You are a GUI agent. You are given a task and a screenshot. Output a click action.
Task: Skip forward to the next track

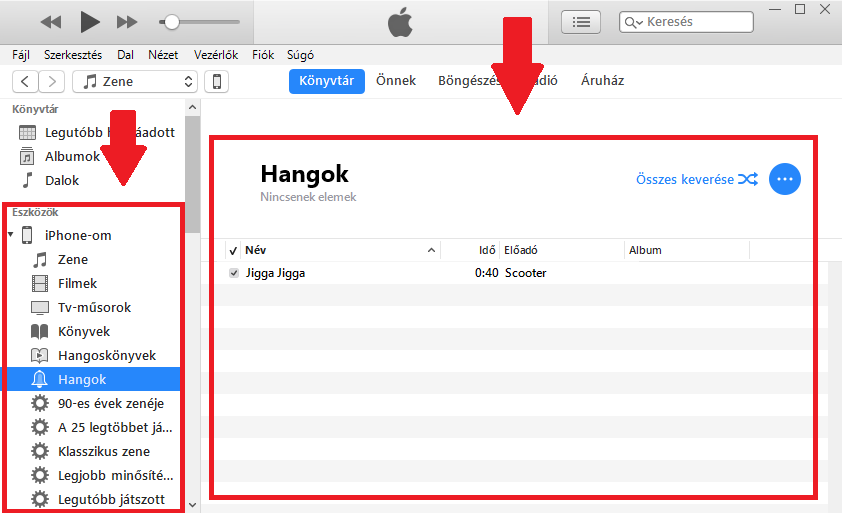127,22
